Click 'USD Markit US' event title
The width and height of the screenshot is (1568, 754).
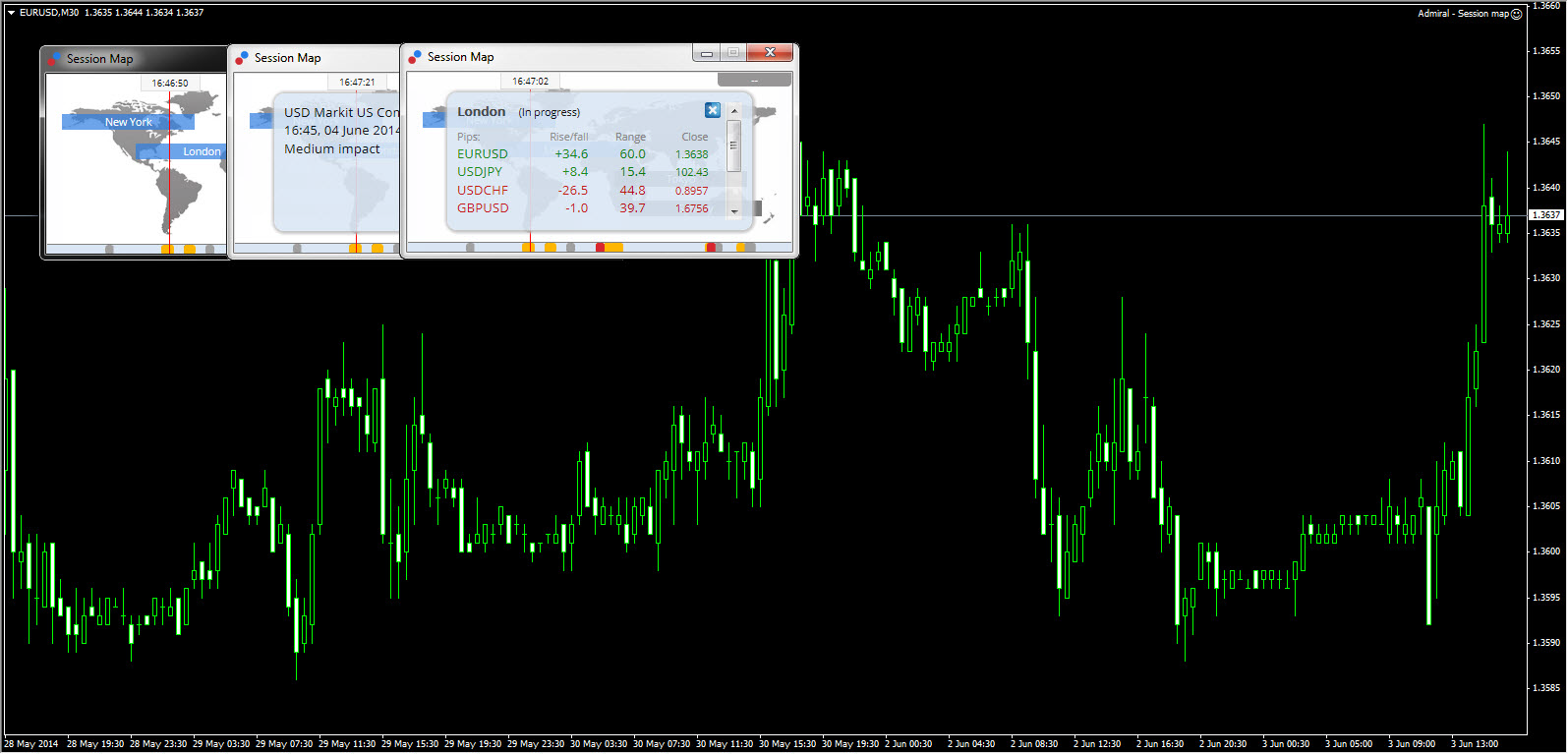coord(328,113)
